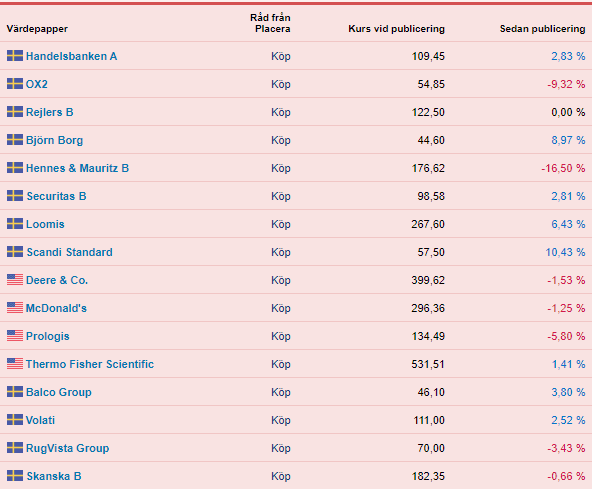This screenshot has width=592, height=489.
Task: Open the Scandi Standard link
Action: pos(69,252)
